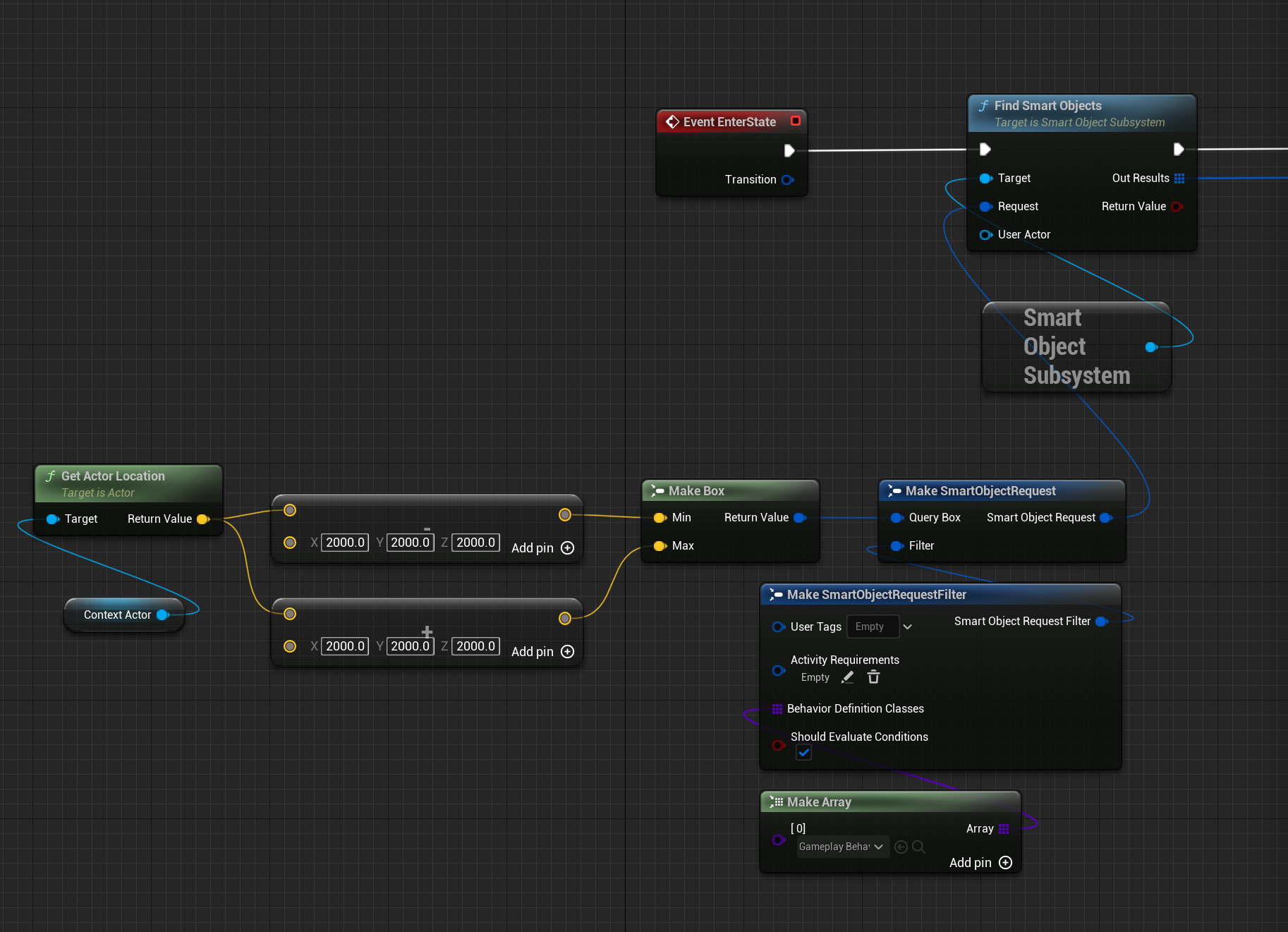The image size is (1288, 932).
Task: Click the Out Results array pin icon
Action: (x=1179, y=178)
